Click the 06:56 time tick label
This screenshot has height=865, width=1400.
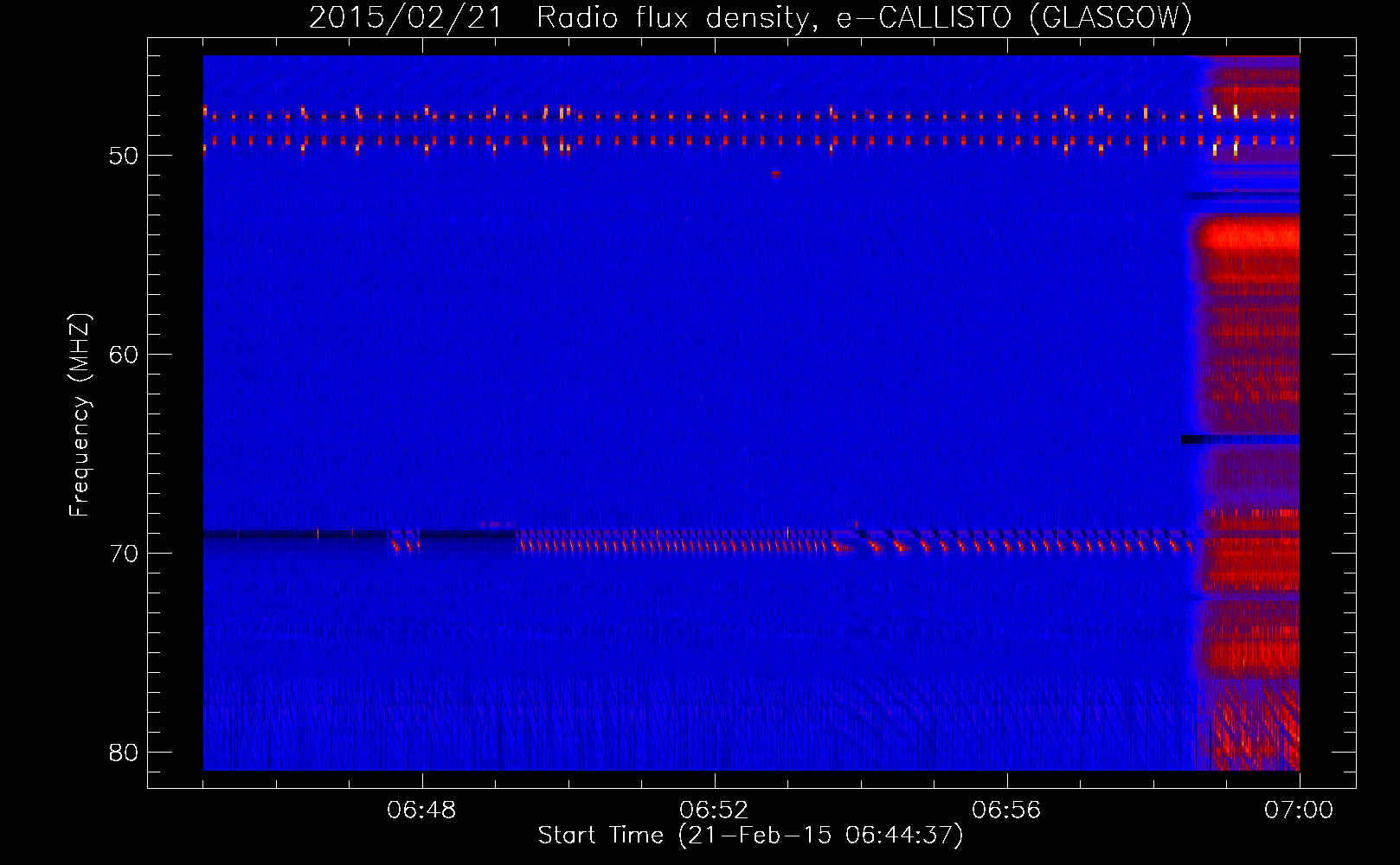point(1006,811)
